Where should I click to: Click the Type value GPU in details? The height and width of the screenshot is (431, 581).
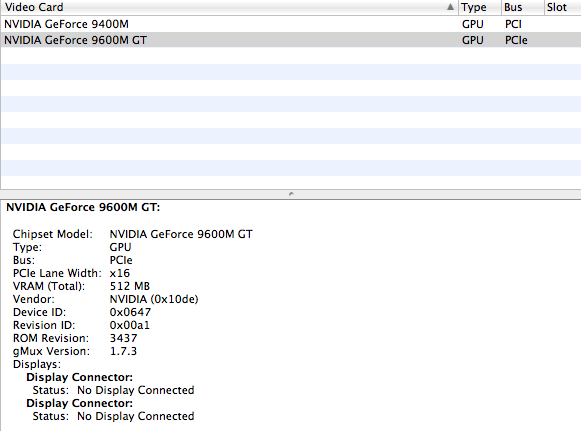[120, 247]
